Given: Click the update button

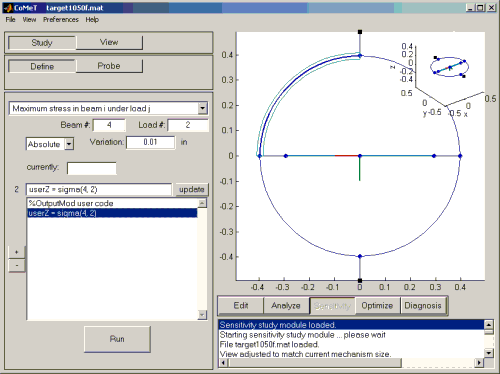Looking at the screenshot, I should pyautogui.click(x=192, y=189).
